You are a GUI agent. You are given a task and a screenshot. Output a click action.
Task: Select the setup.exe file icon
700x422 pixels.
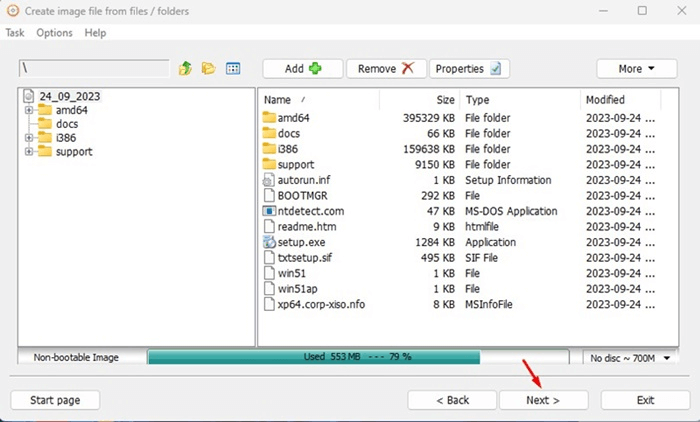coord(268,242)
